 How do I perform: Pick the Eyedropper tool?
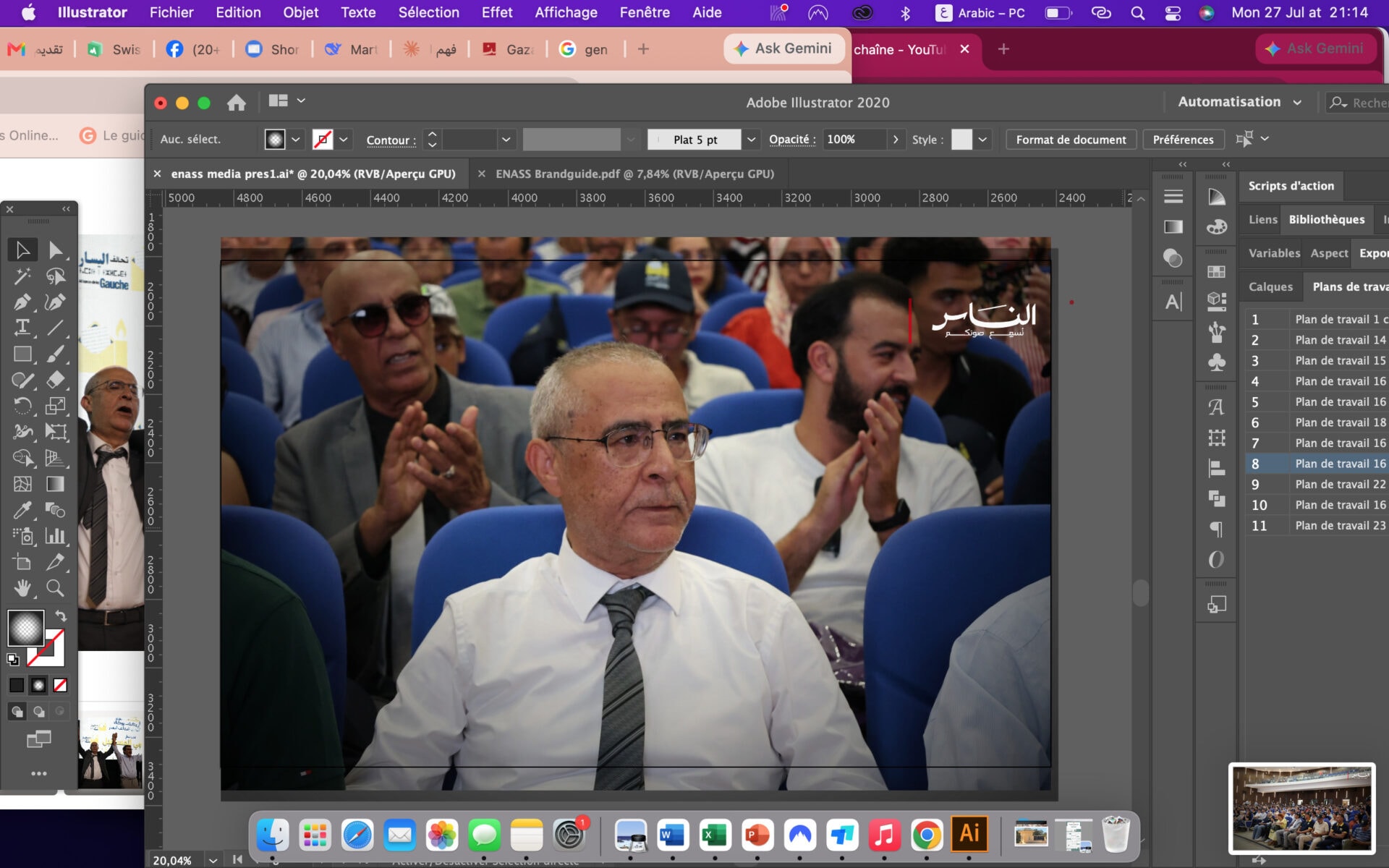point(22,510)
